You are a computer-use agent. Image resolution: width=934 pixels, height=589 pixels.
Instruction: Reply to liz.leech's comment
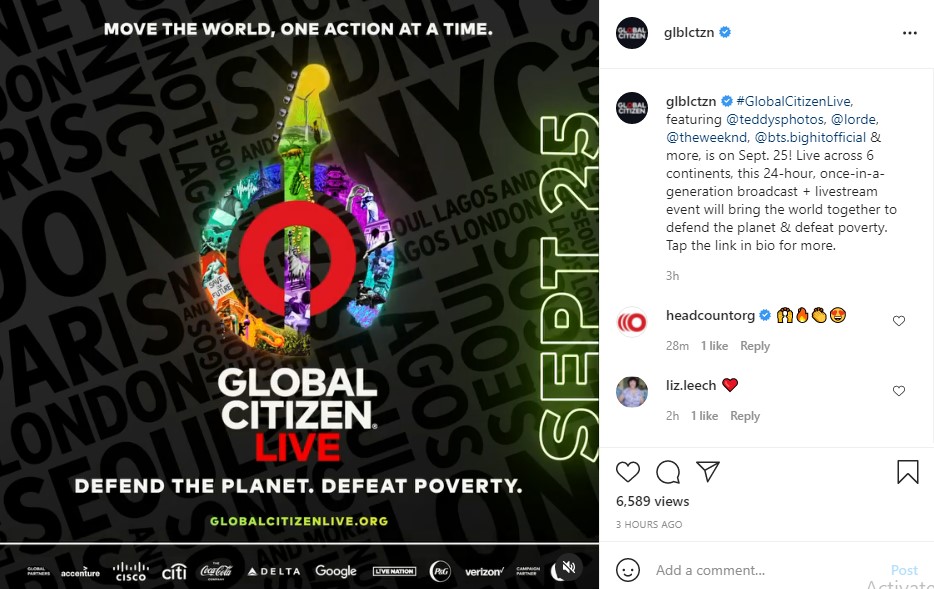(745, 416)
